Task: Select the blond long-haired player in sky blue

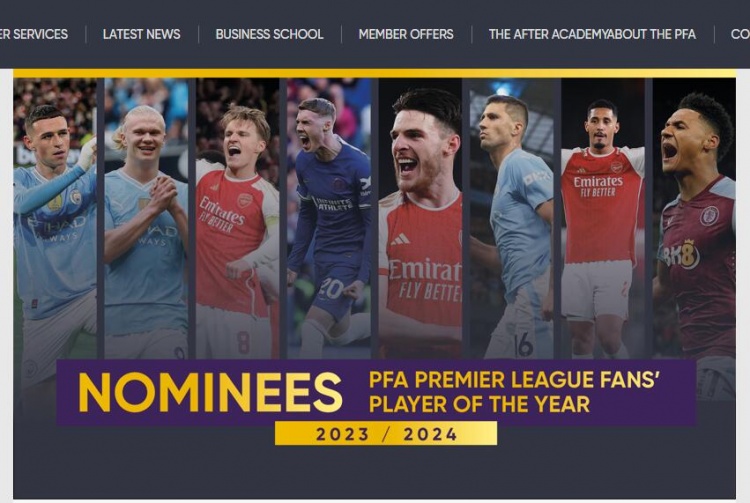Action: tap(146, 219)
